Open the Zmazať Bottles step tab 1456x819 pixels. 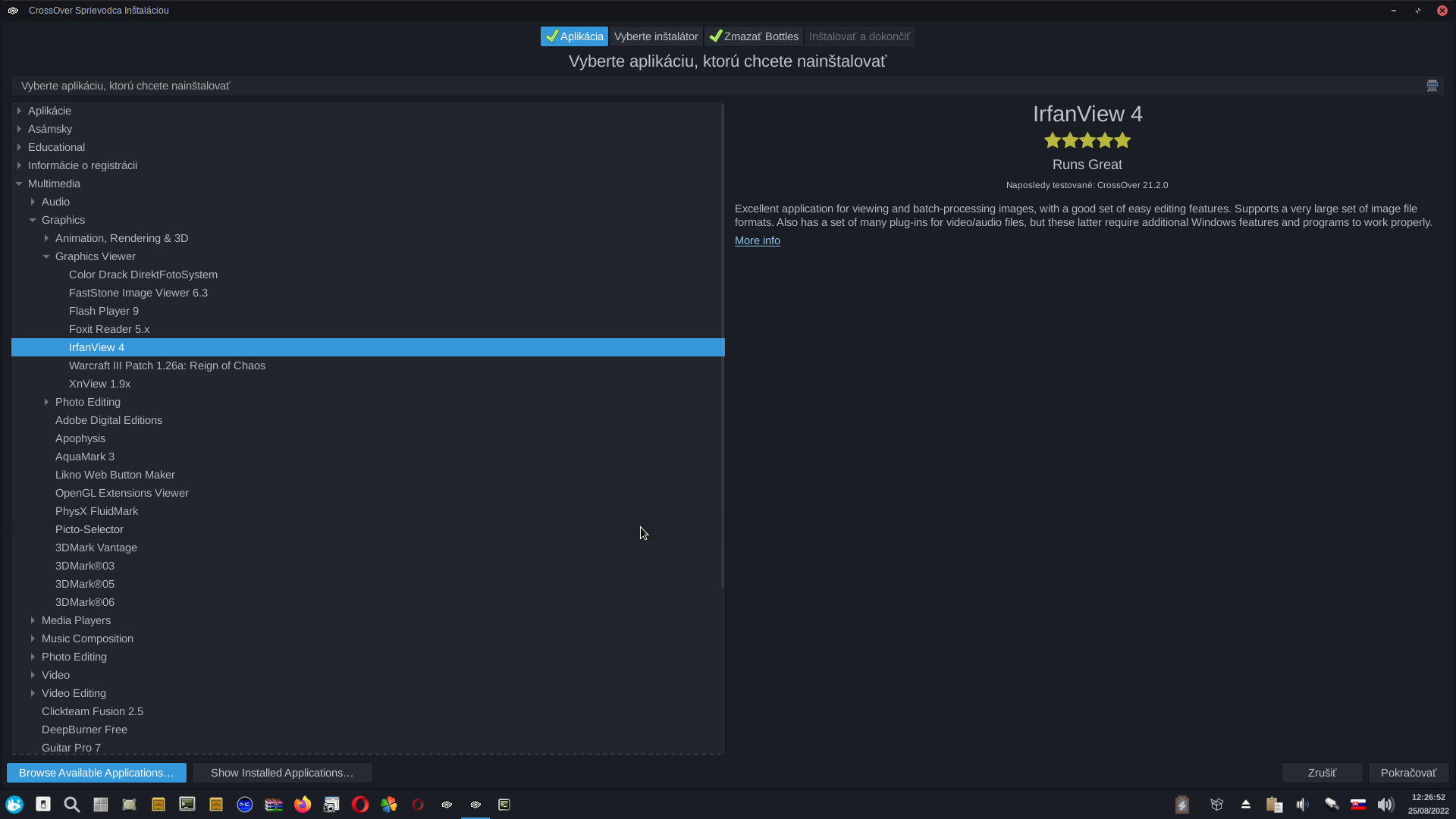tap(755, 36)
